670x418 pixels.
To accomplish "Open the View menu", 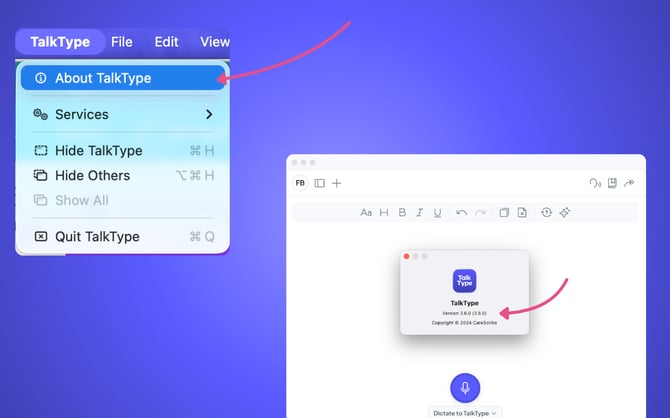I will pos(215,42).
